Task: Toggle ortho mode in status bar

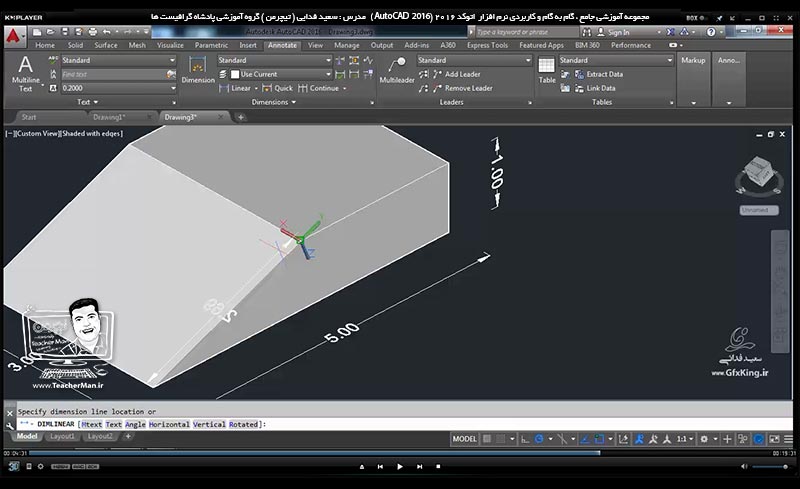Action: [x=524, y=439]
